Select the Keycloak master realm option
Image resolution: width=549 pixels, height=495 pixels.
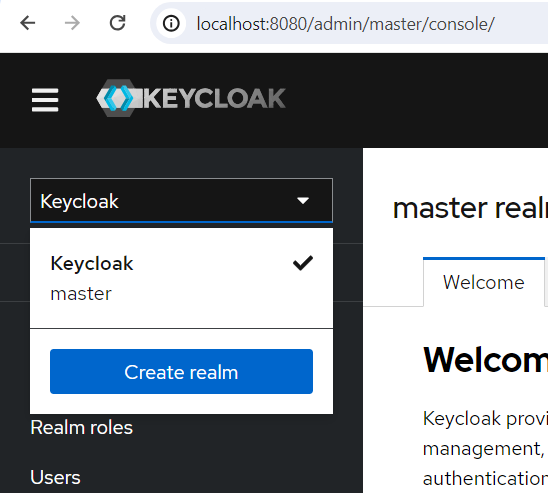pyautogui.click(x=181, y=278)
